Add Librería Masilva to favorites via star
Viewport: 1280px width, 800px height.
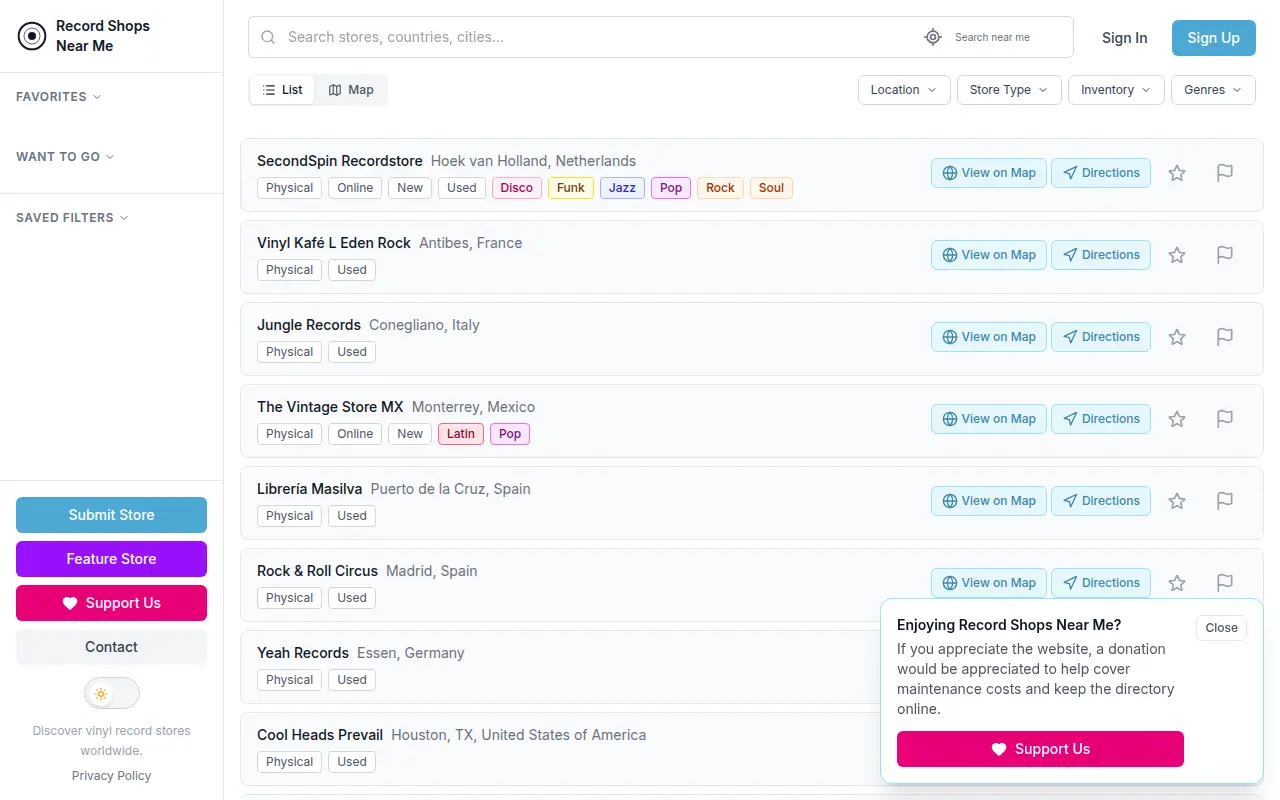[1177, 501]
